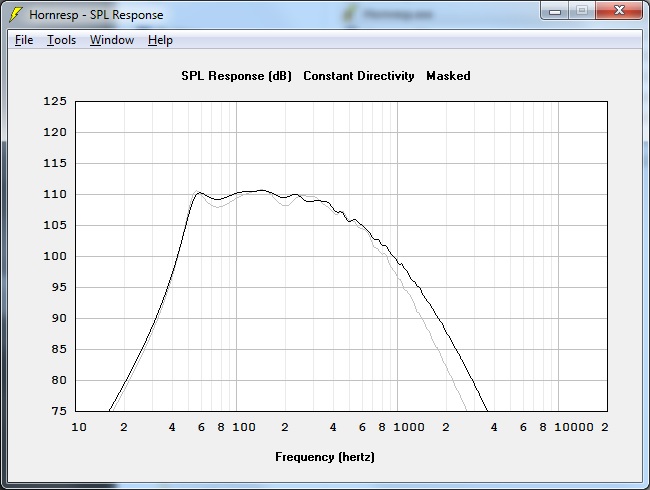Screen dimensions: 650x490
Task: Click the 'Constant Directivity' label
Action: click(x=359, y=76)
